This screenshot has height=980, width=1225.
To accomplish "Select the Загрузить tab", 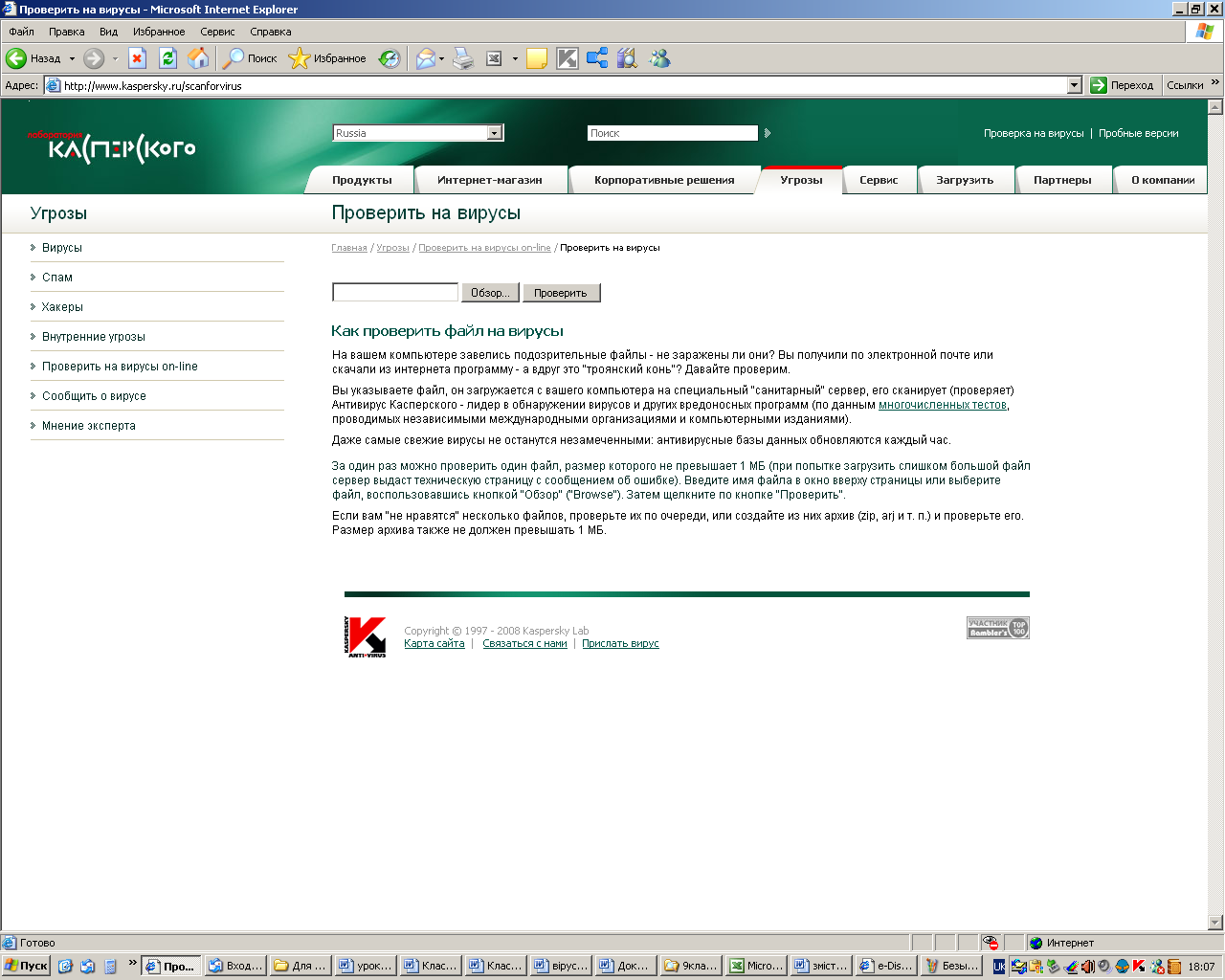I will pyautogui.click(x=965, y=180).
